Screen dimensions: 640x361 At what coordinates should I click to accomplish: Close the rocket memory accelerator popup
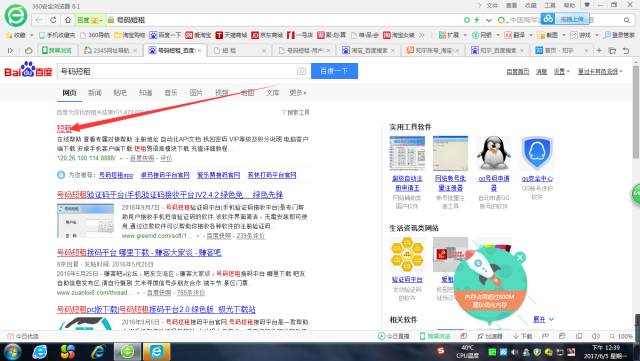click(520, 258)
